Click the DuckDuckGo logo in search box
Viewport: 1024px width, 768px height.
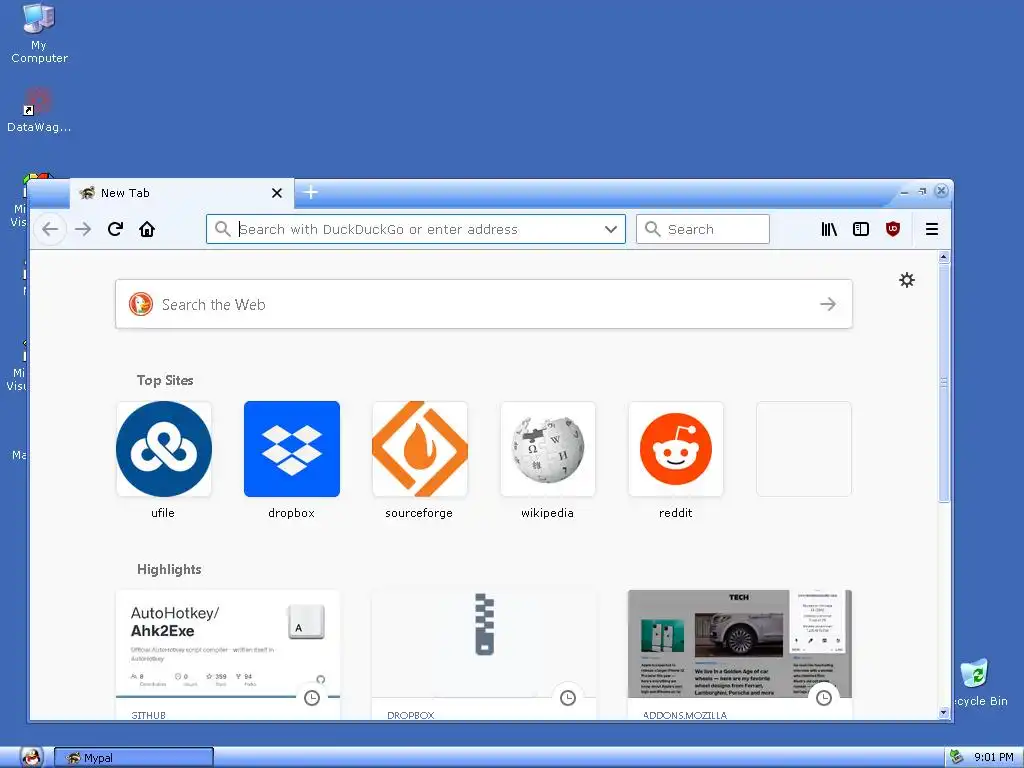point(140,304)
